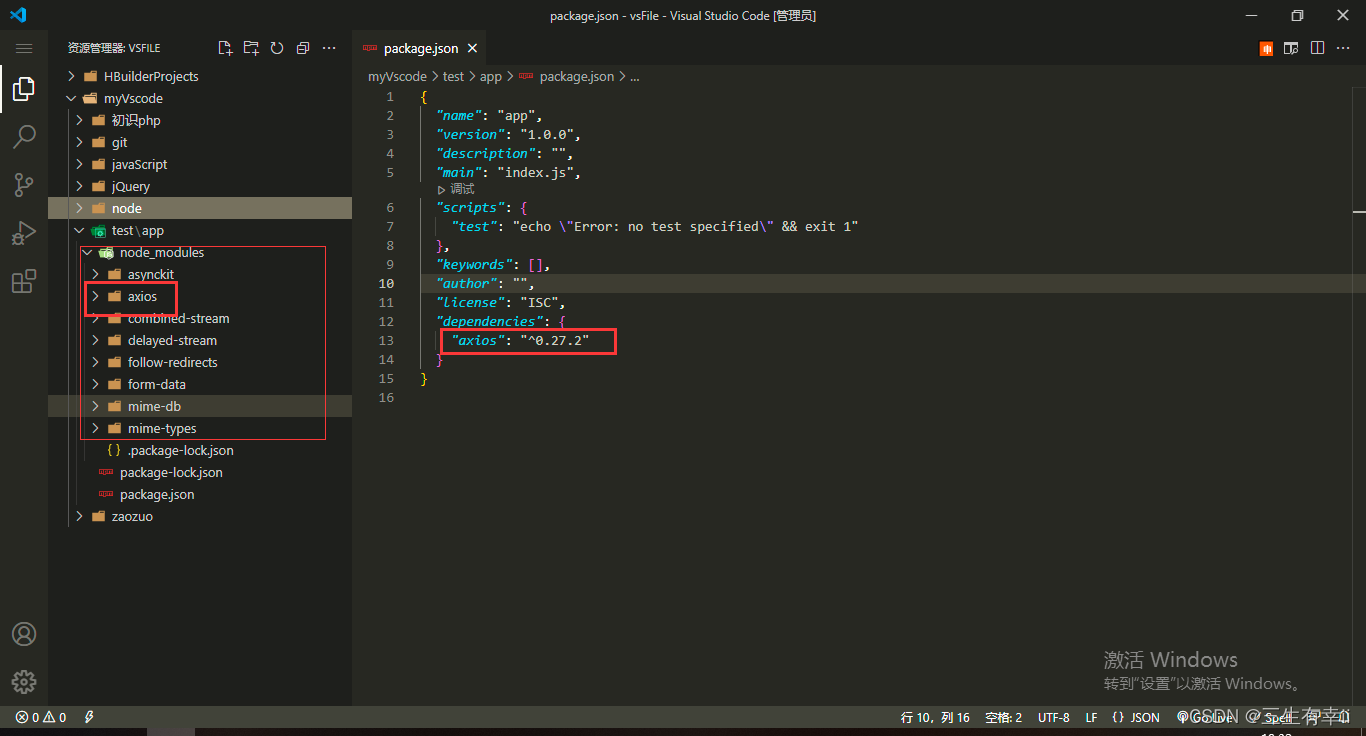Open the Extensions view
Image resolution: width=1366 pixels, height=736 pixels.
24,281
